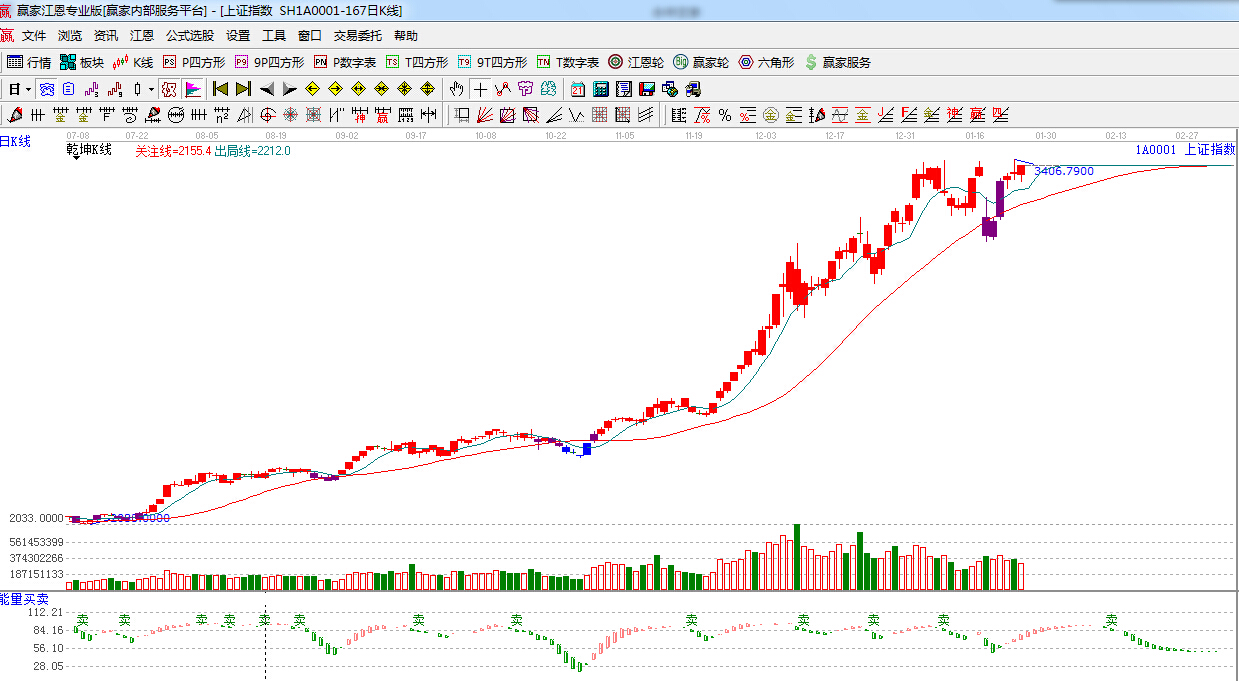Click the 12-03 date on the timeline
The image size is (1239, 681).
click(x=766, y=134)
